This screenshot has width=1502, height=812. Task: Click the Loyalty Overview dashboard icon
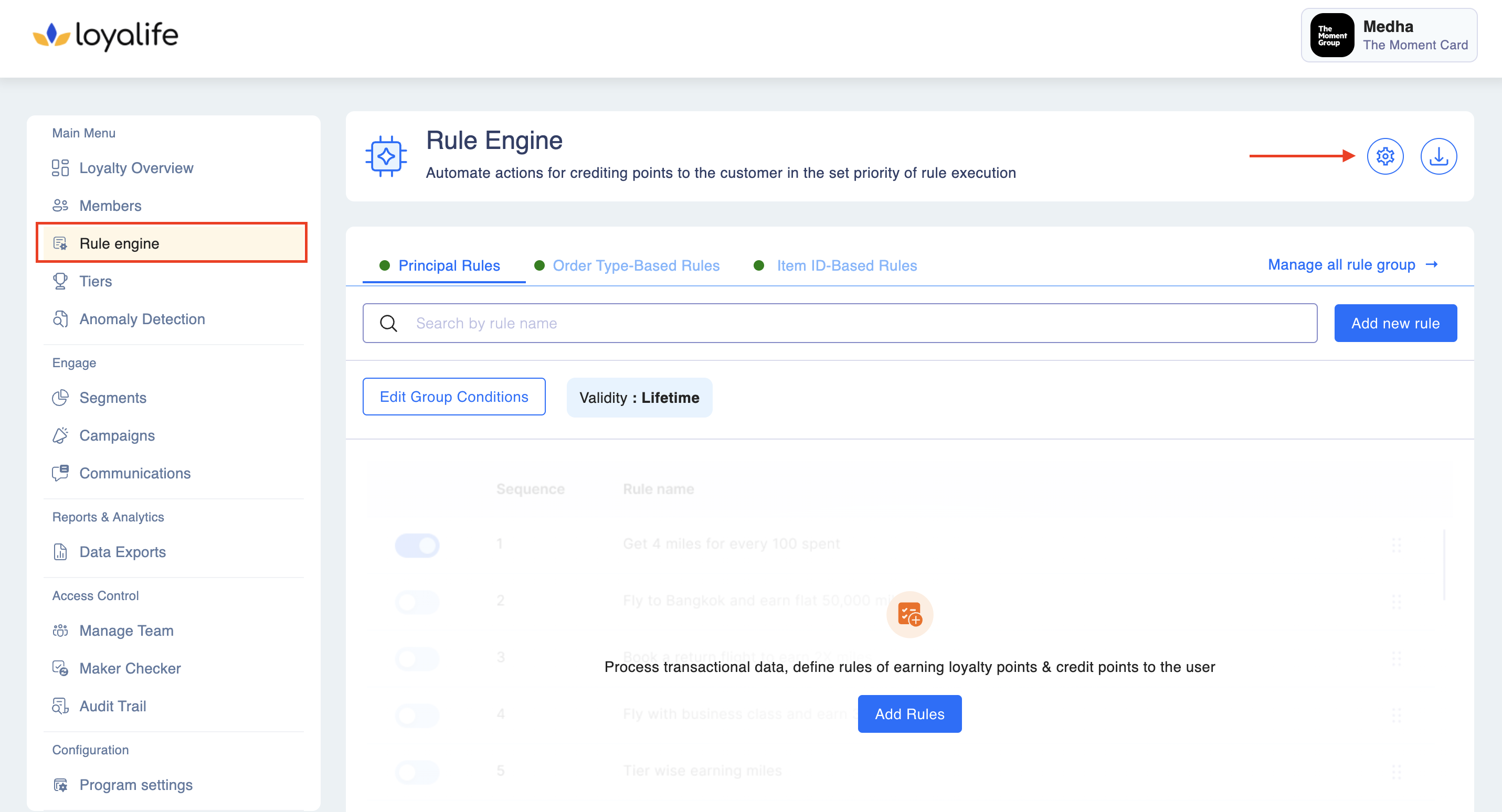coord(60,168)
